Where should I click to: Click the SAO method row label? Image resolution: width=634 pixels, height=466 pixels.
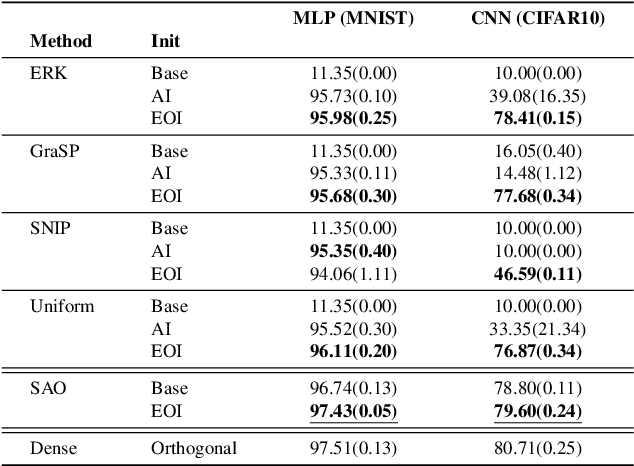pos(47,385)
